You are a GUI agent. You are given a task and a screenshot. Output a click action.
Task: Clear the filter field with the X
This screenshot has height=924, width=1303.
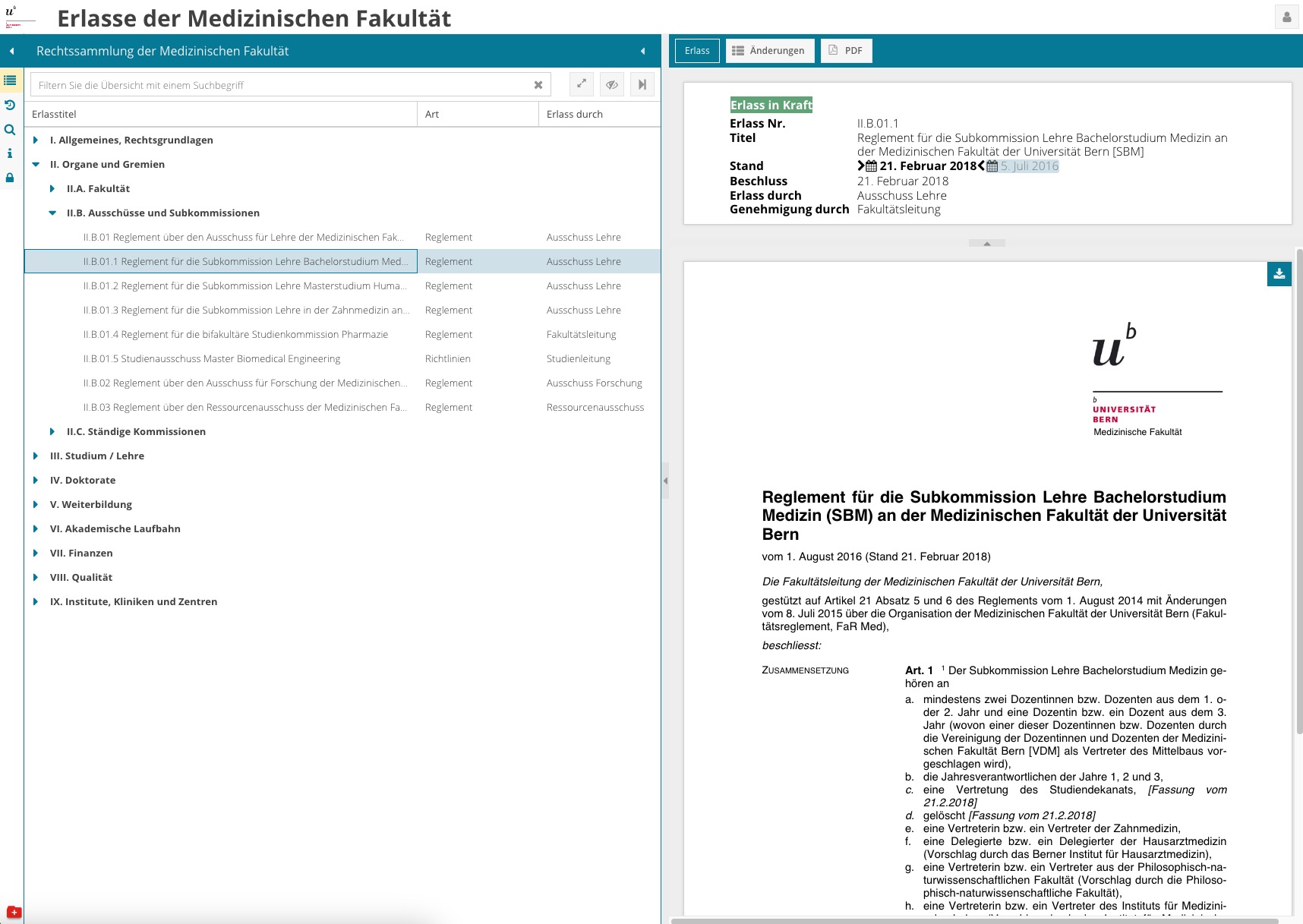point(538,85)
